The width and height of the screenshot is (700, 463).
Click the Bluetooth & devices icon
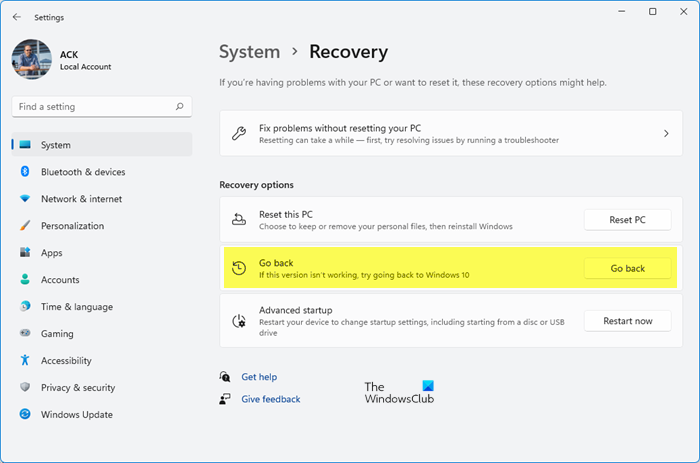[x=25, y=172]
